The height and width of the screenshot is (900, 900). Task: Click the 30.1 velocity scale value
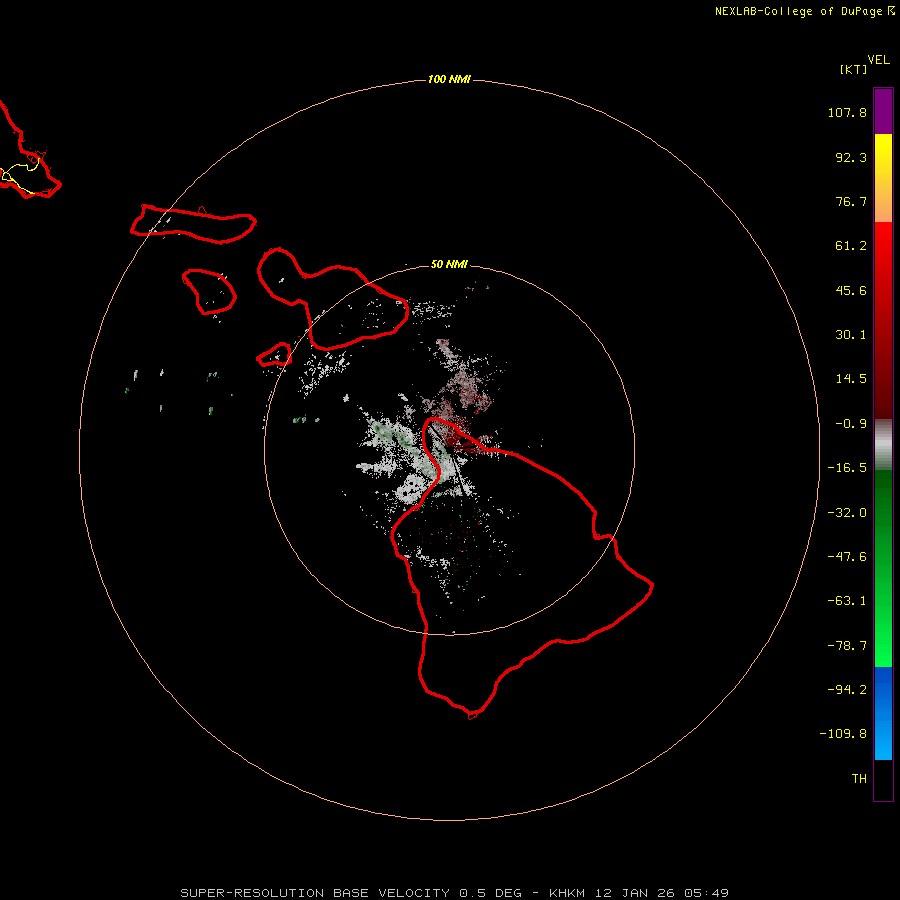coord(851,335)
